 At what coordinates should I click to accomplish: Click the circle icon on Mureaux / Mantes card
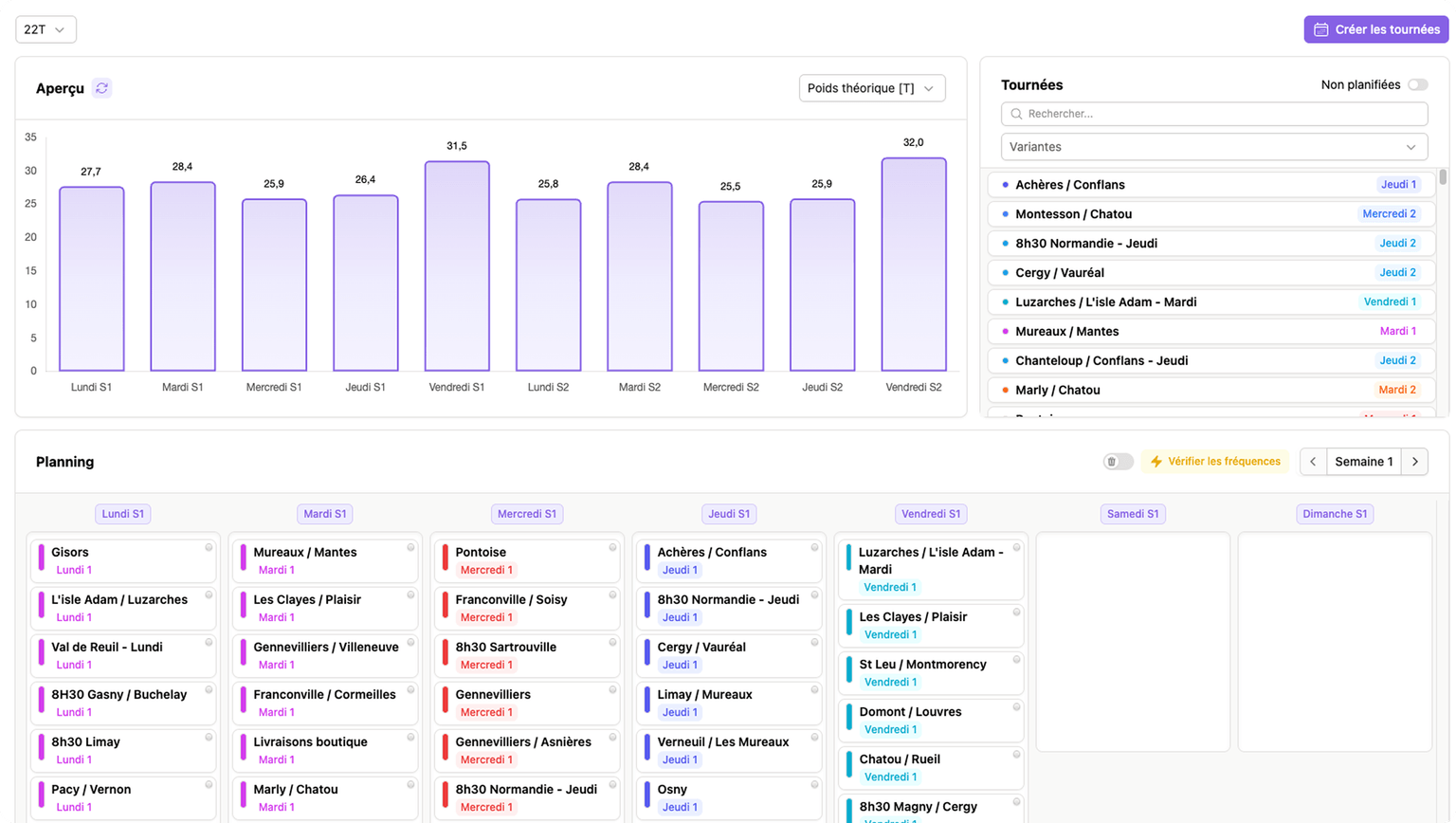click(410, 548)
